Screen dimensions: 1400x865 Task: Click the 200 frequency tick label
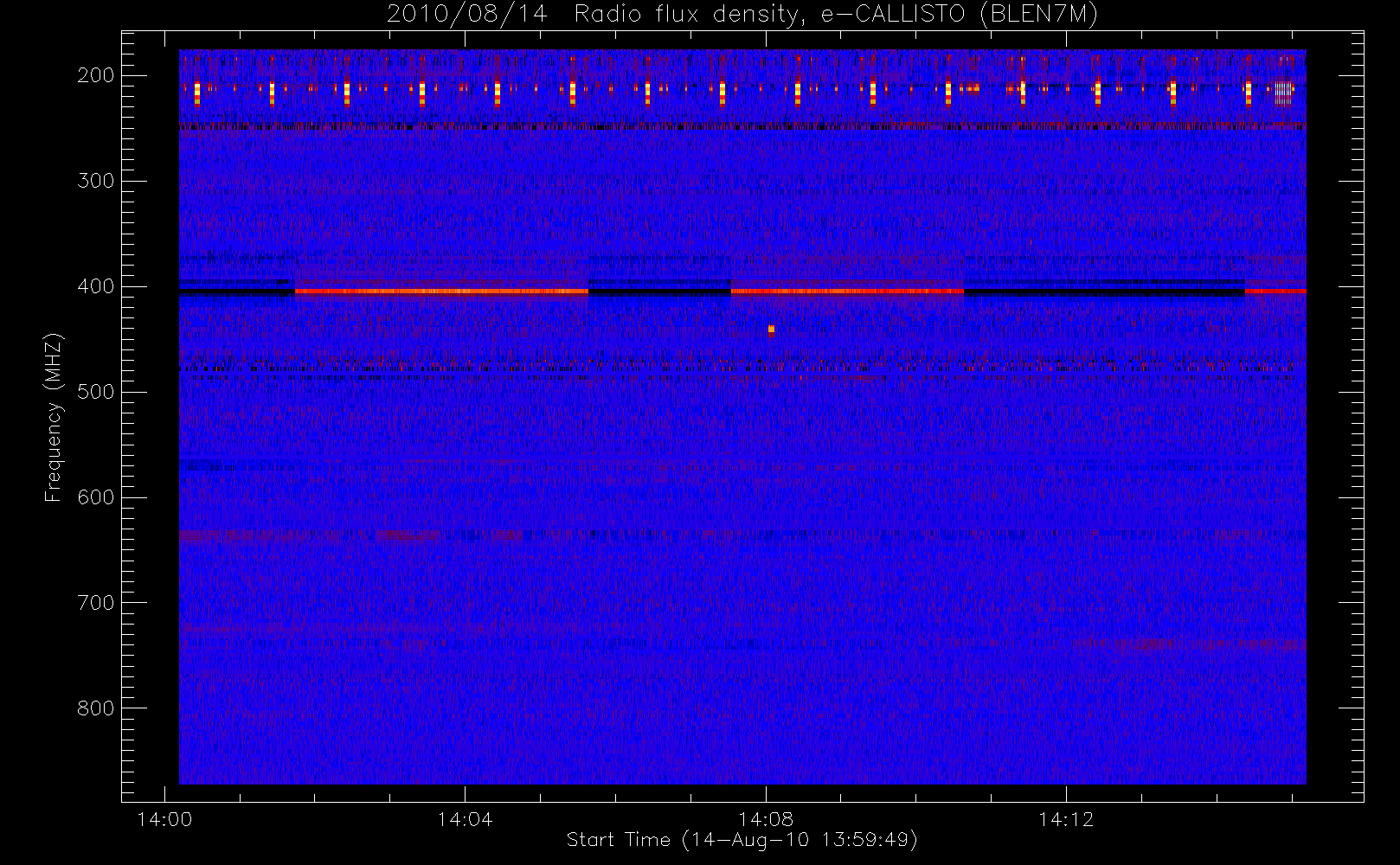point(96,75)
